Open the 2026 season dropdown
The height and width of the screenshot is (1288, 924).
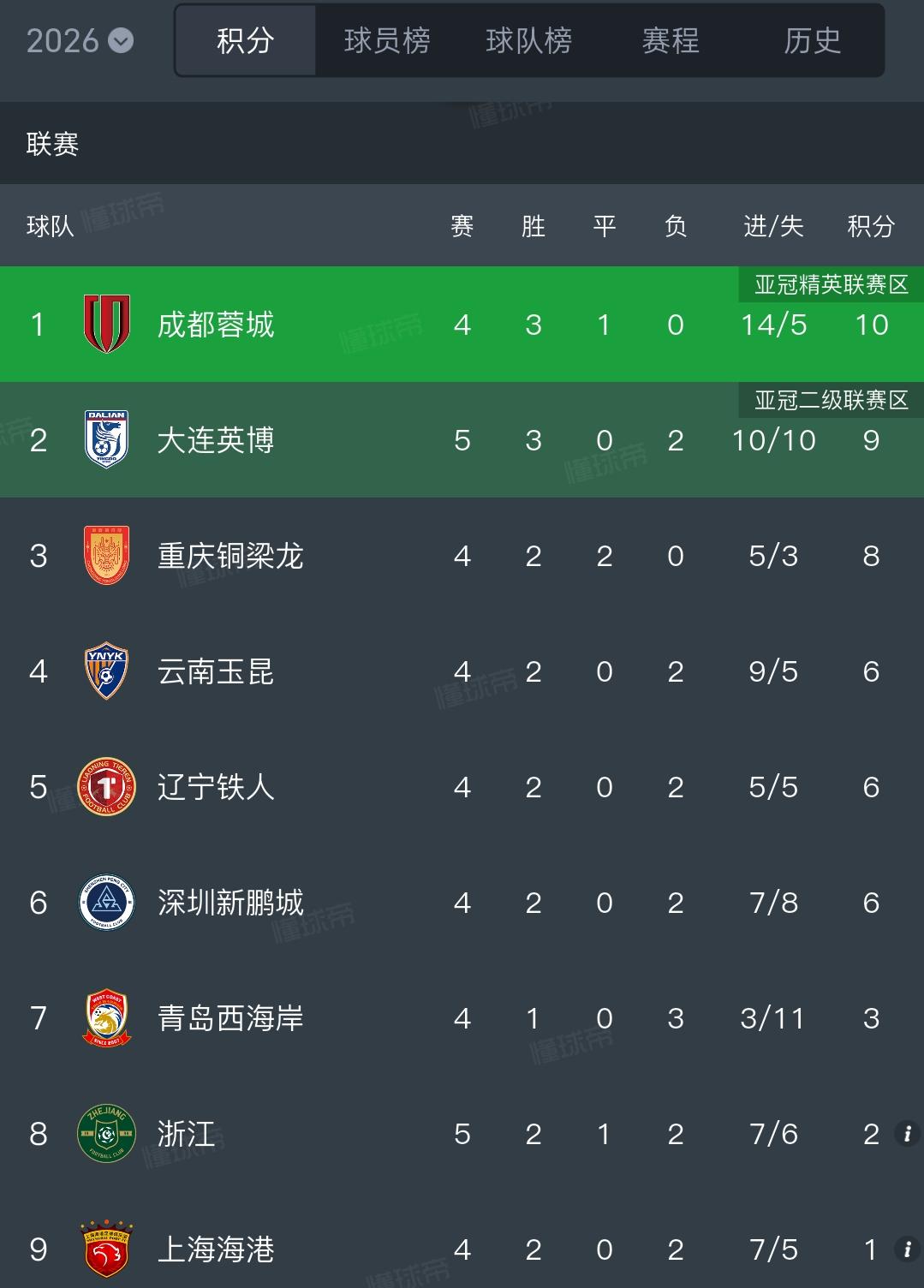[80, 40]
